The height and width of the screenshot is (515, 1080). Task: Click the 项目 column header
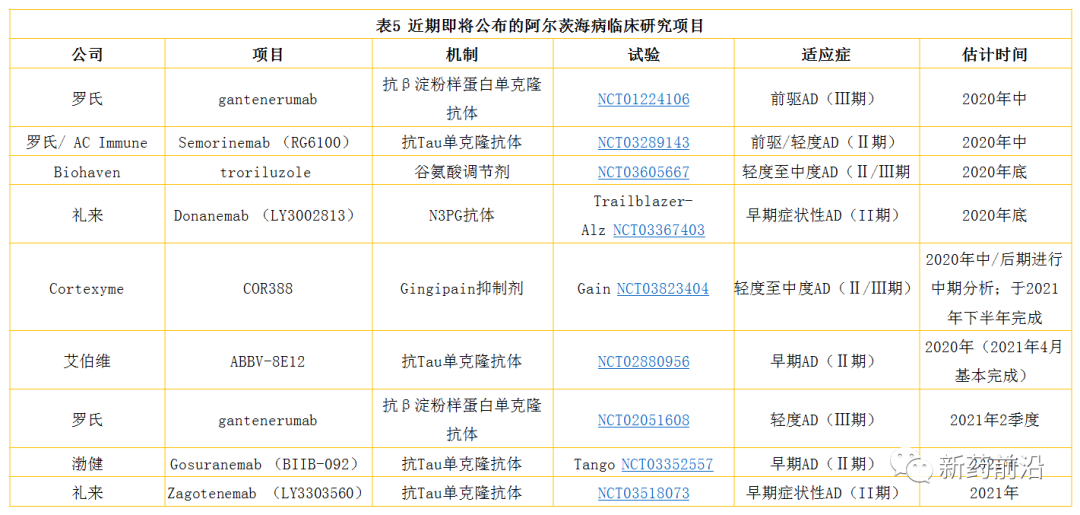pyautogui.click(x=268, y=55)
